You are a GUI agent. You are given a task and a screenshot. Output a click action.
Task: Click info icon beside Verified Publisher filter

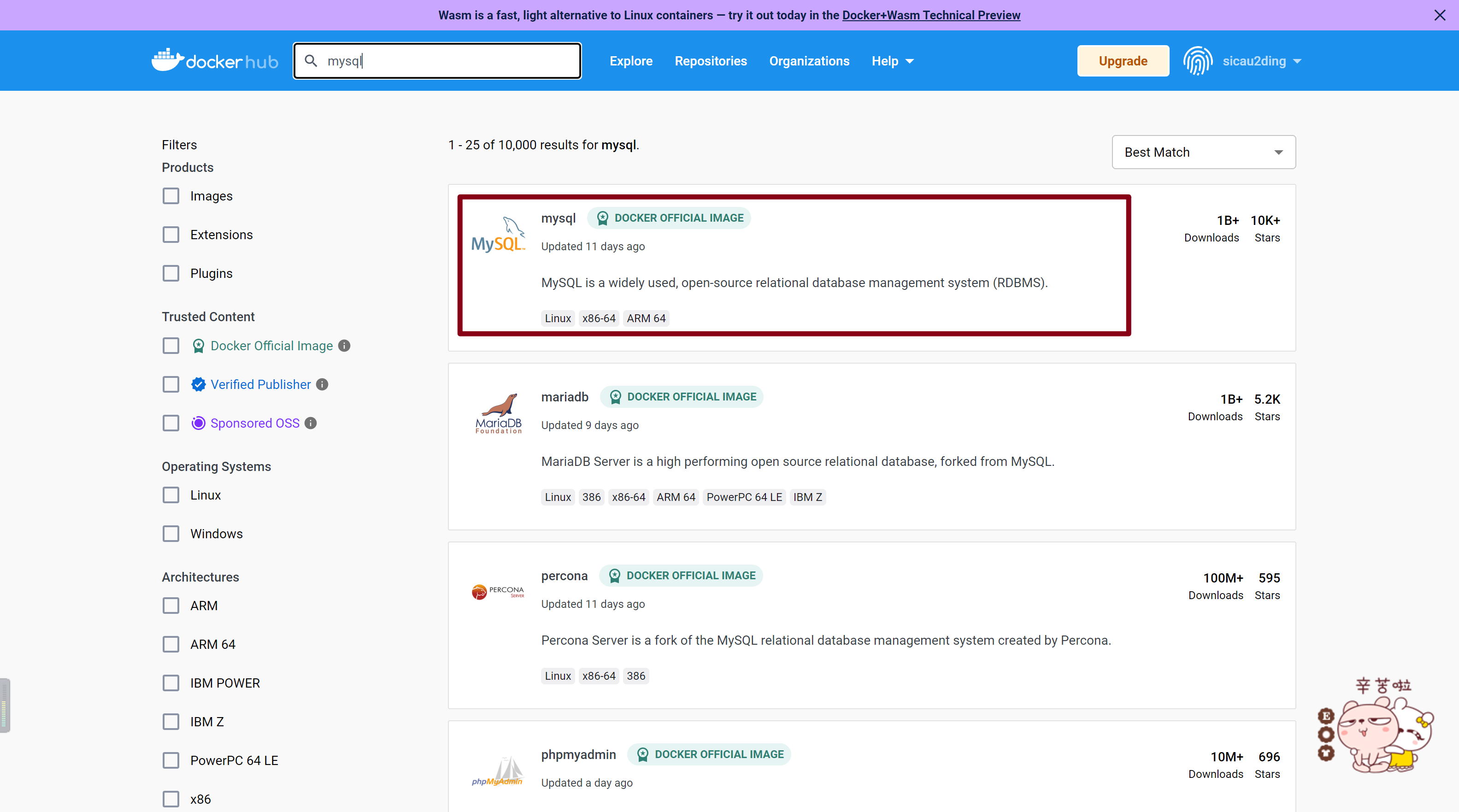click(x=322, y=384)
